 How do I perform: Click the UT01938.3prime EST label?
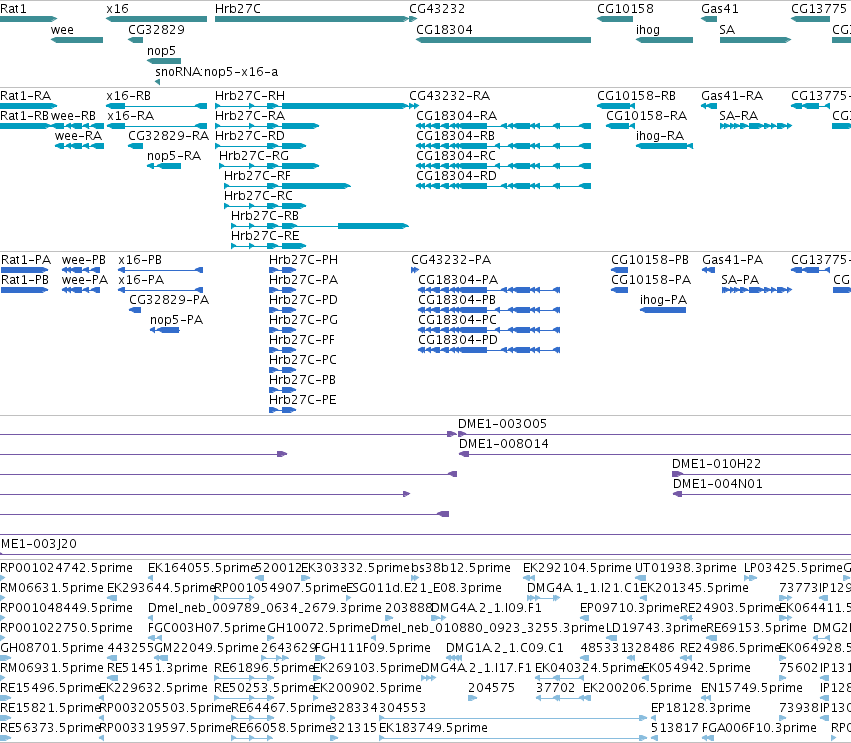pos(685,568)
